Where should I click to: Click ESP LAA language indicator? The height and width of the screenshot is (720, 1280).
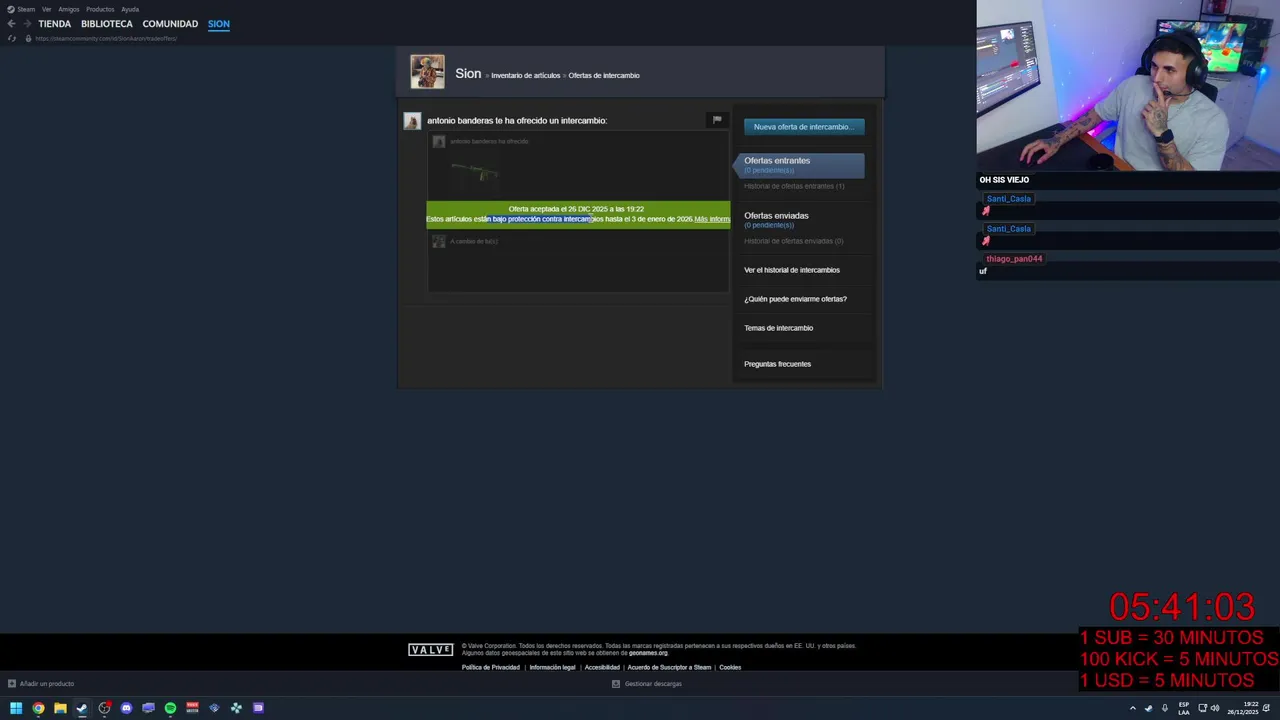pos(1184,708)
